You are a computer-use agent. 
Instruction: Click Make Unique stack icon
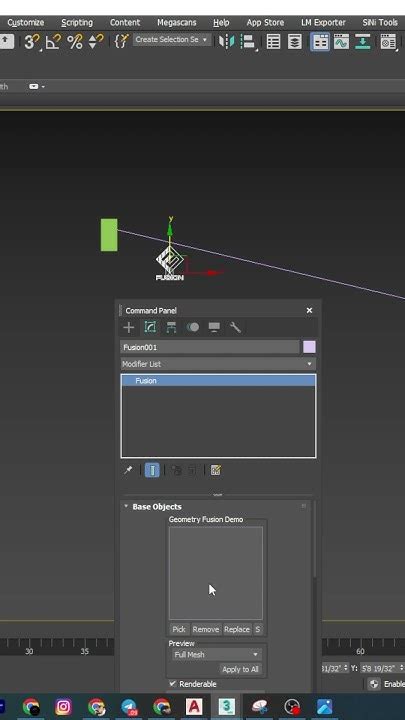176,470
